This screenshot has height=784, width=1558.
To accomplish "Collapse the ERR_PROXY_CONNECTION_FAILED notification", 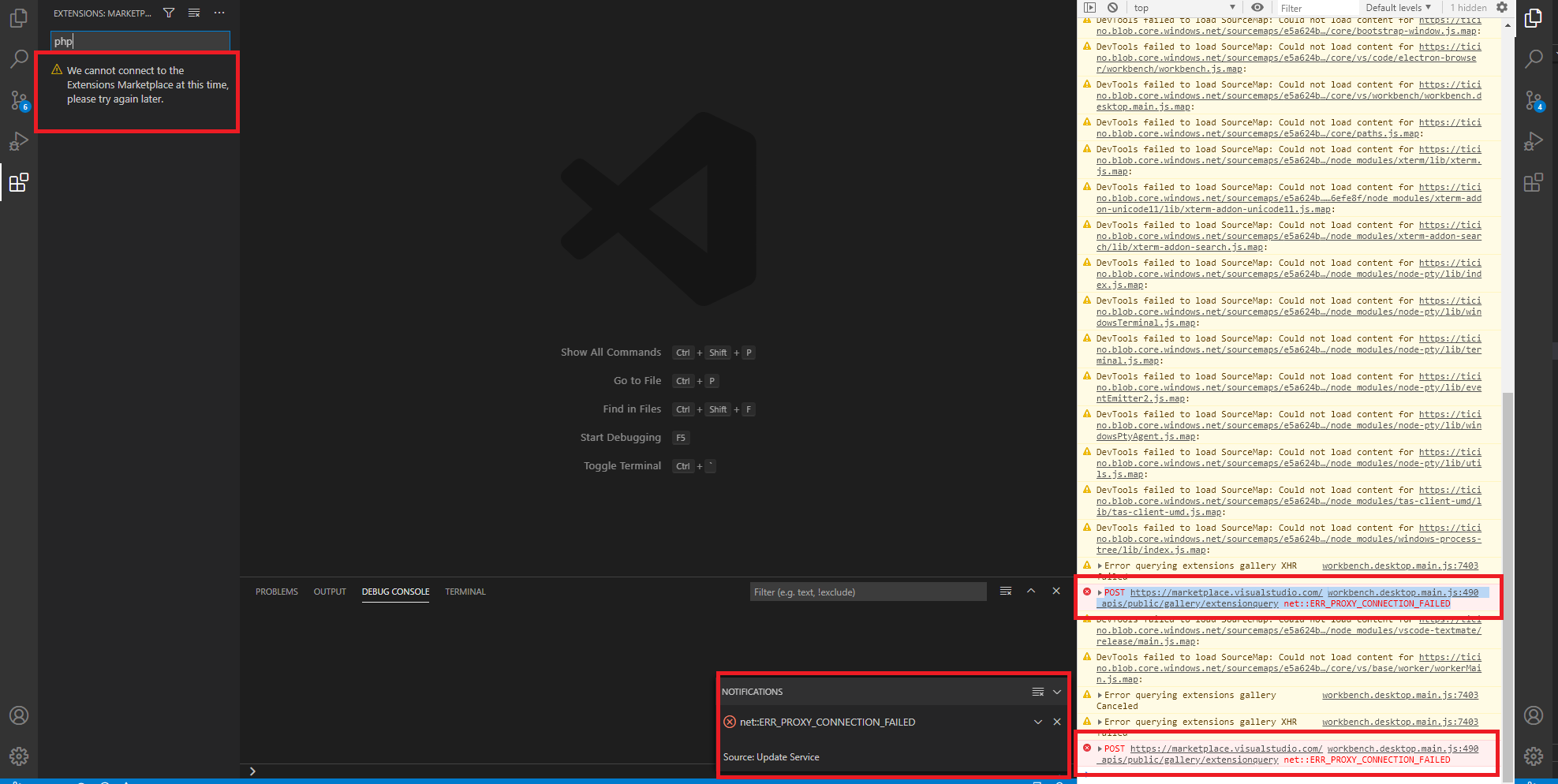I will [x=1039, y=722].
